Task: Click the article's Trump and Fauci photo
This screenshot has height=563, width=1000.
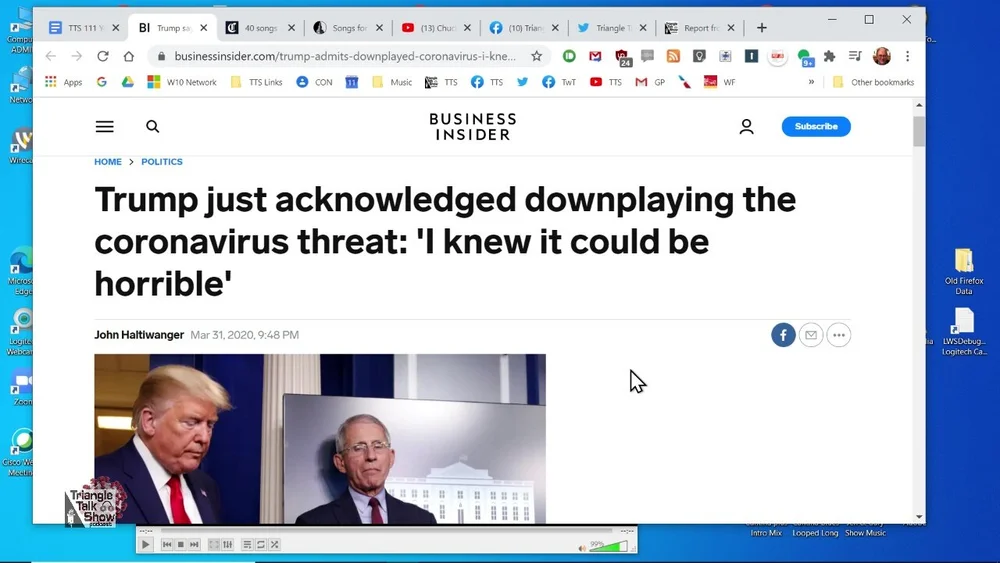Action: 320,439
